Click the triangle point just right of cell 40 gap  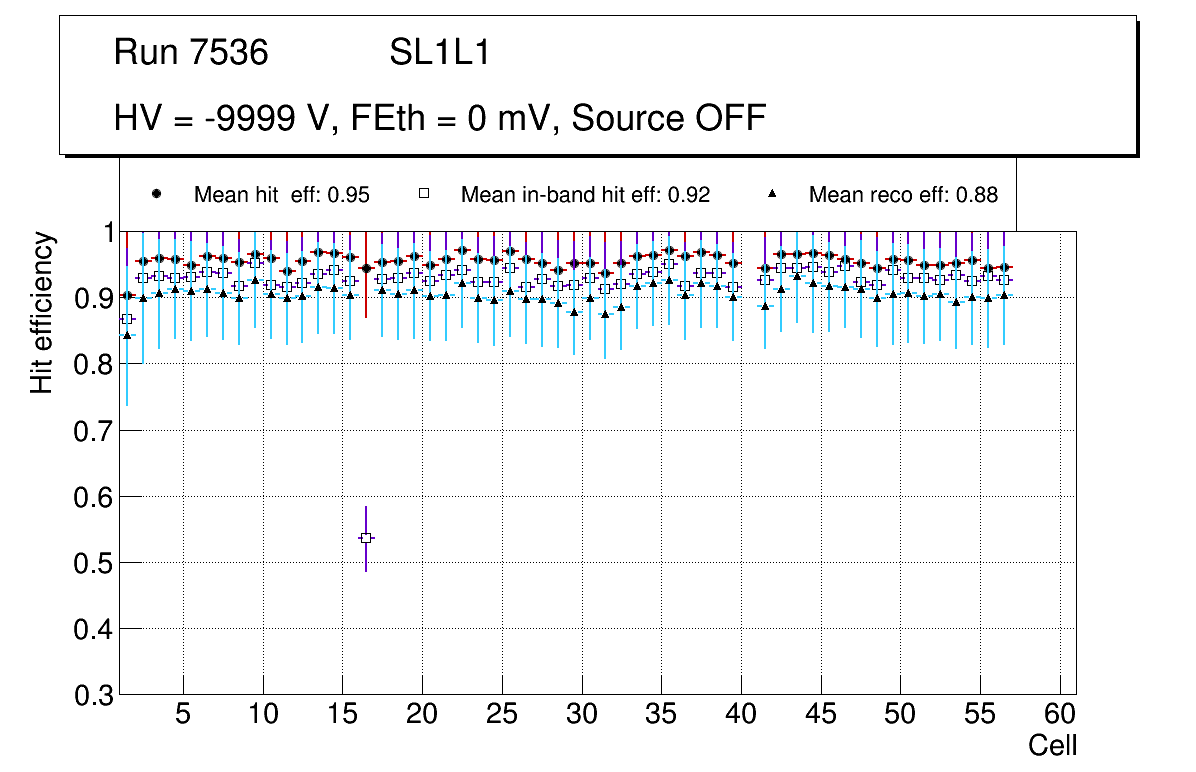coord(765,306)
